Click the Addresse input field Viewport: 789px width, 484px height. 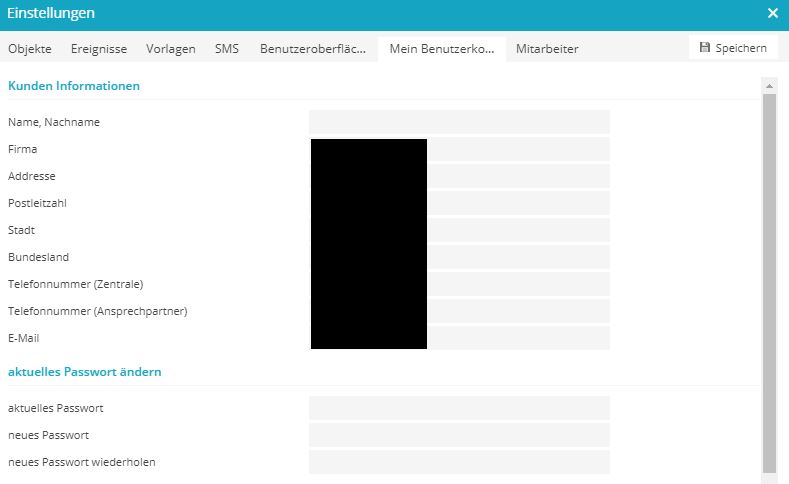coord(459,176)
